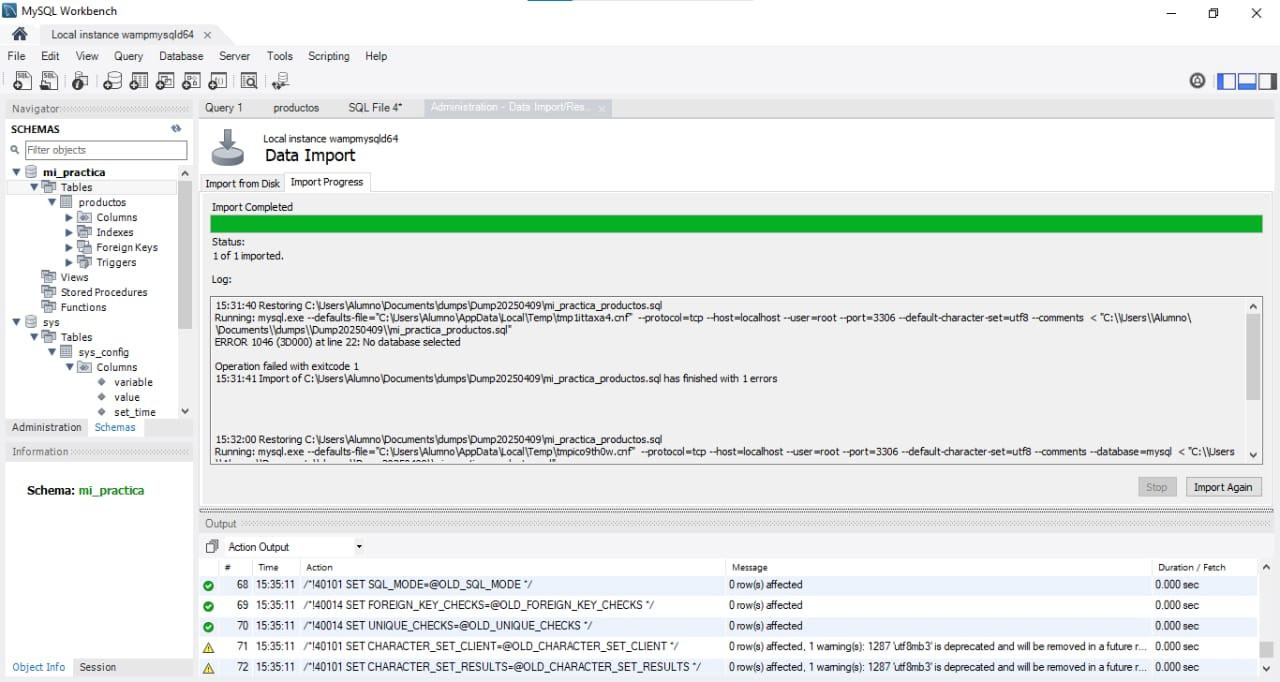
Task: Open the Scripting menu
Action: coord(329,56)
